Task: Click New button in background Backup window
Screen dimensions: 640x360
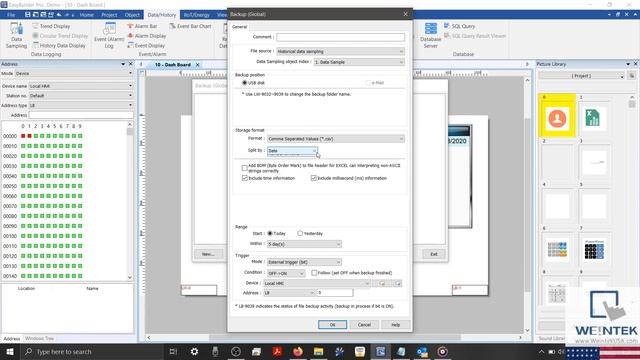Action: (208, 254)
